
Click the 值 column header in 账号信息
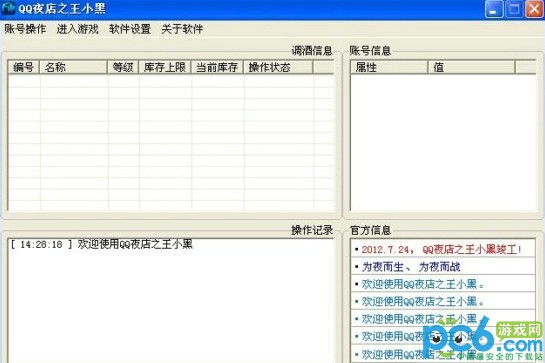(x=472, y=67)
